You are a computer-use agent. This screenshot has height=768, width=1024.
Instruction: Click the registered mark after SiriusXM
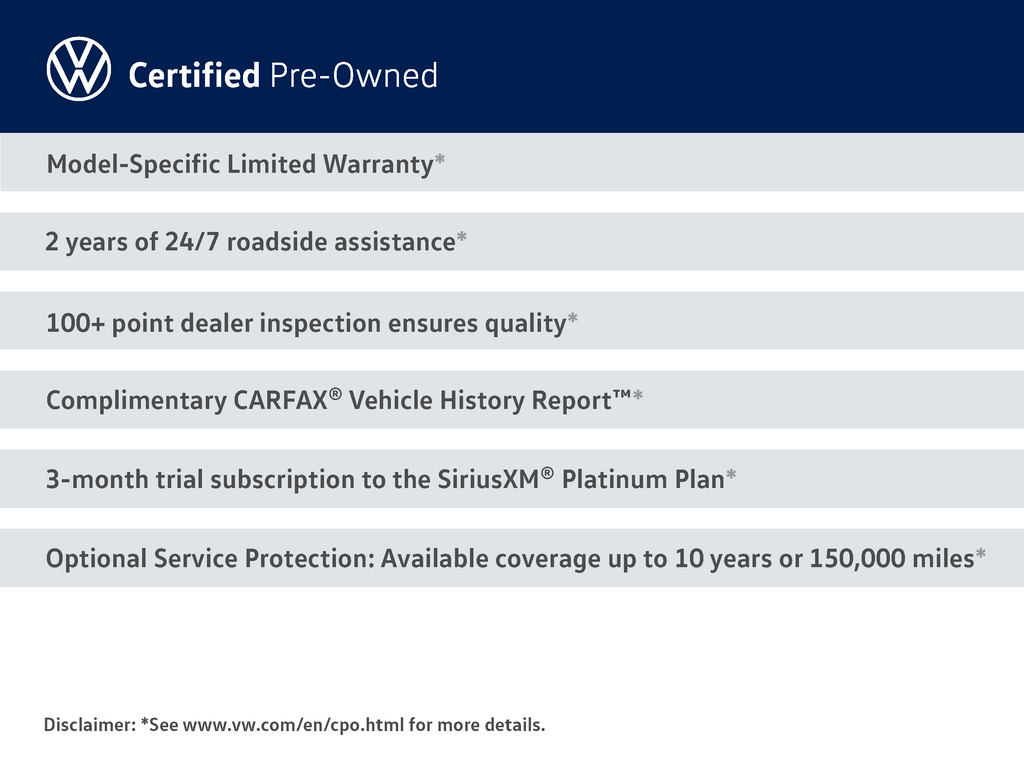(x=547, y=473)
